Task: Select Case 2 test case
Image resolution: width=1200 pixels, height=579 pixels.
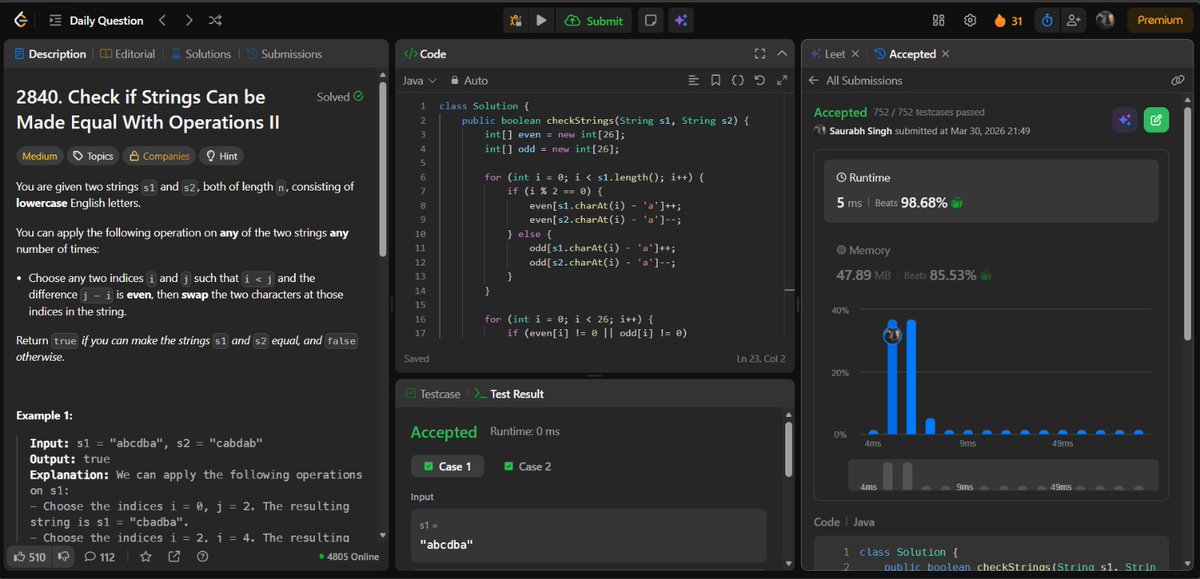Action: 528,466
